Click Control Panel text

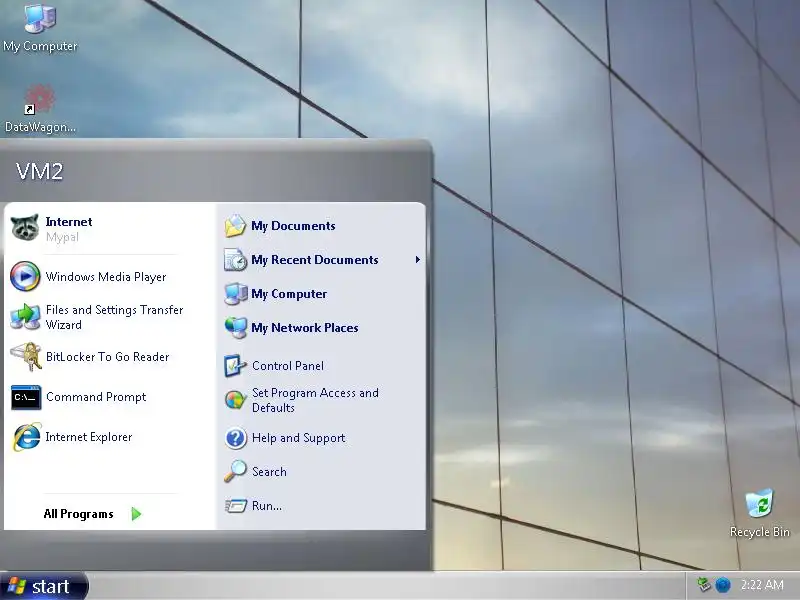(x=288, y=366)
